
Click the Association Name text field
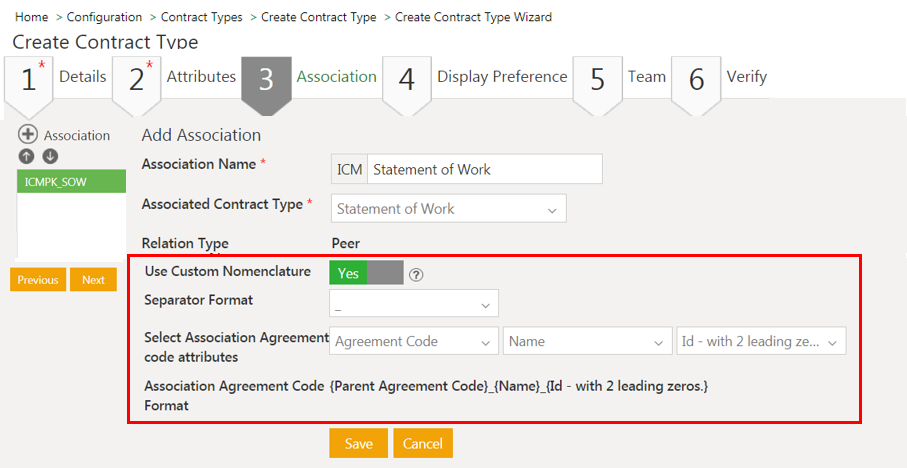(x=484, y=170)
